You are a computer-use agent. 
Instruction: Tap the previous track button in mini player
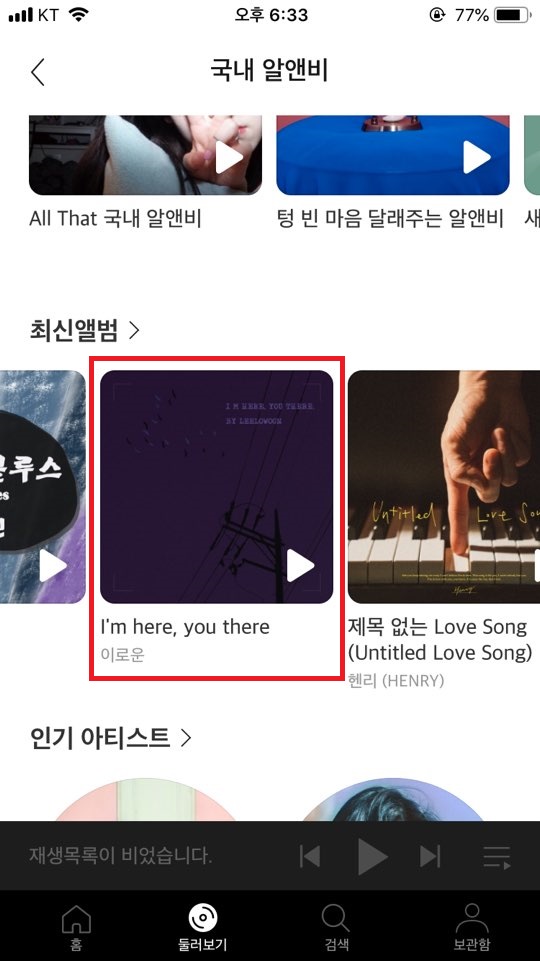[x=310, y=856]
